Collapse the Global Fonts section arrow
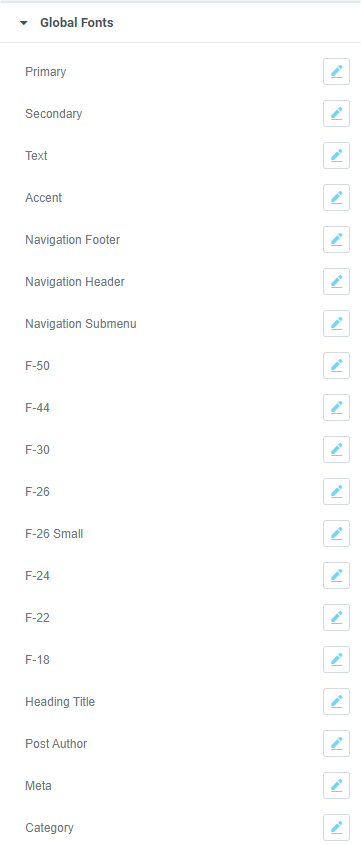The height and width of the screenshot is (845, 361). point(23,23)
